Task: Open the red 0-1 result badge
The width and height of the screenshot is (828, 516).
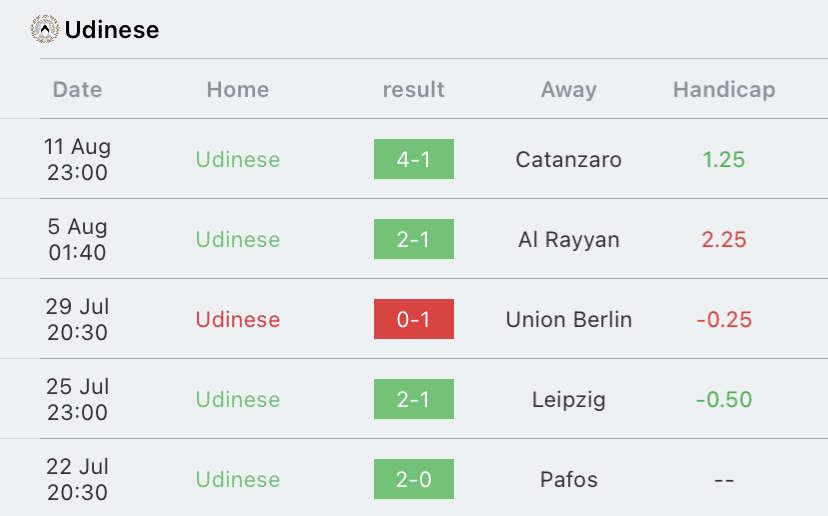Action: tap(413, 319)
